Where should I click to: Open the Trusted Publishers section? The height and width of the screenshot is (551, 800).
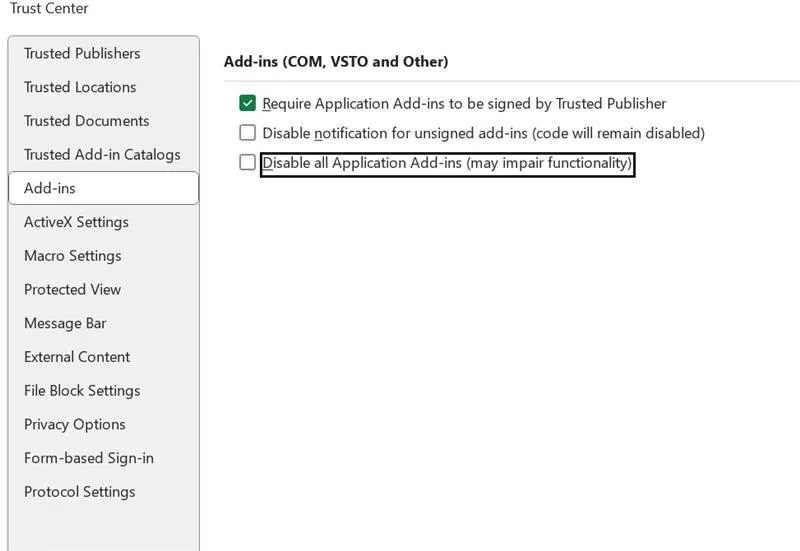[x=104, y=54]
